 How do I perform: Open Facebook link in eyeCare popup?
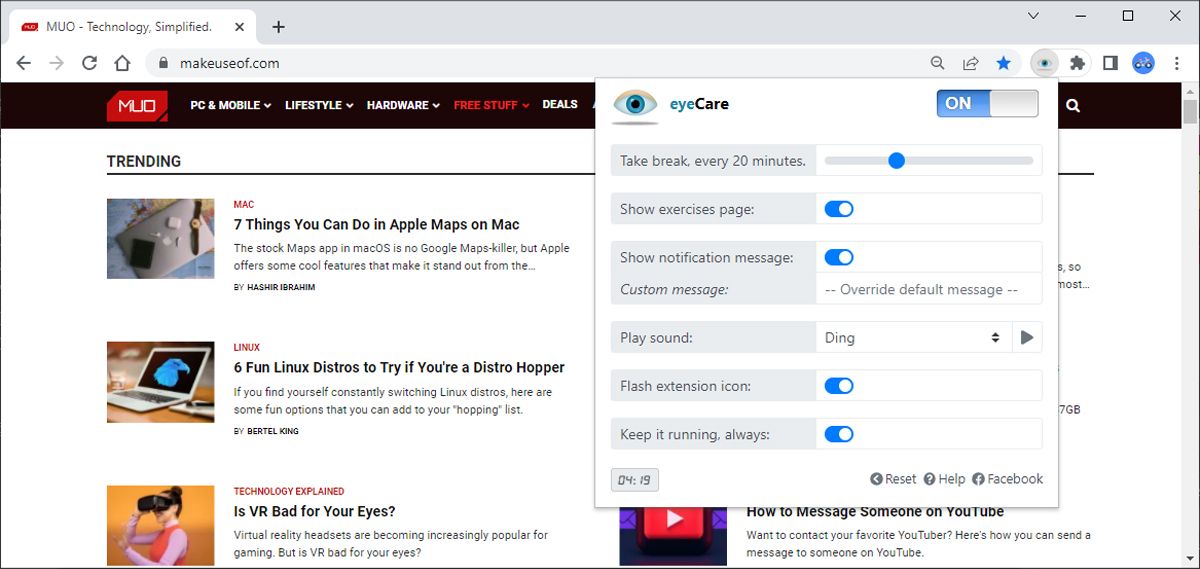tap(1007, 479)
